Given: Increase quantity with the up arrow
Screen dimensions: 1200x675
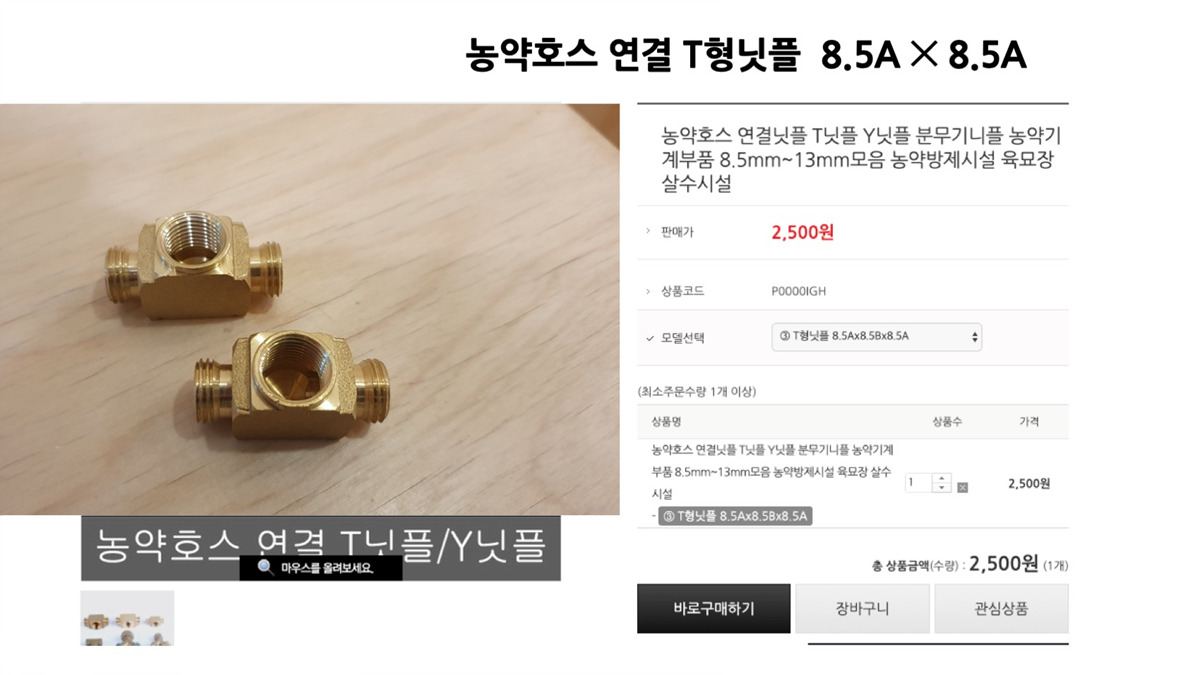Looking at the screenshot, I should [941, 478].
